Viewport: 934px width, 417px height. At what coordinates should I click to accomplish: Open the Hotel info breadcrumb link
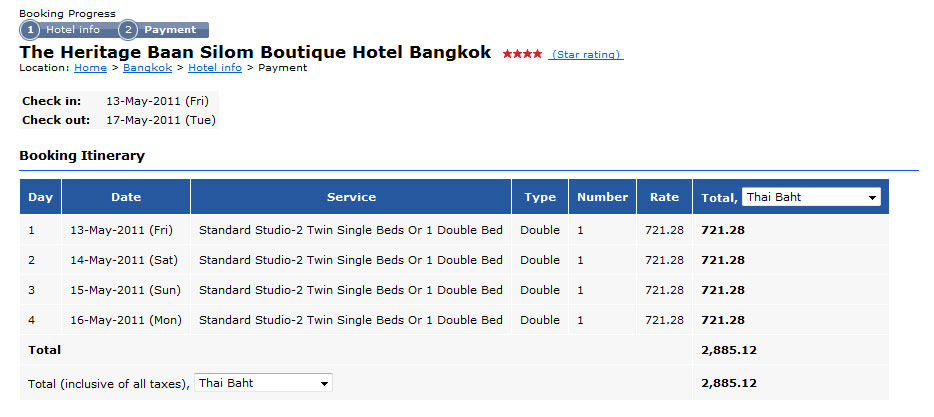click(x=215, y=68)
